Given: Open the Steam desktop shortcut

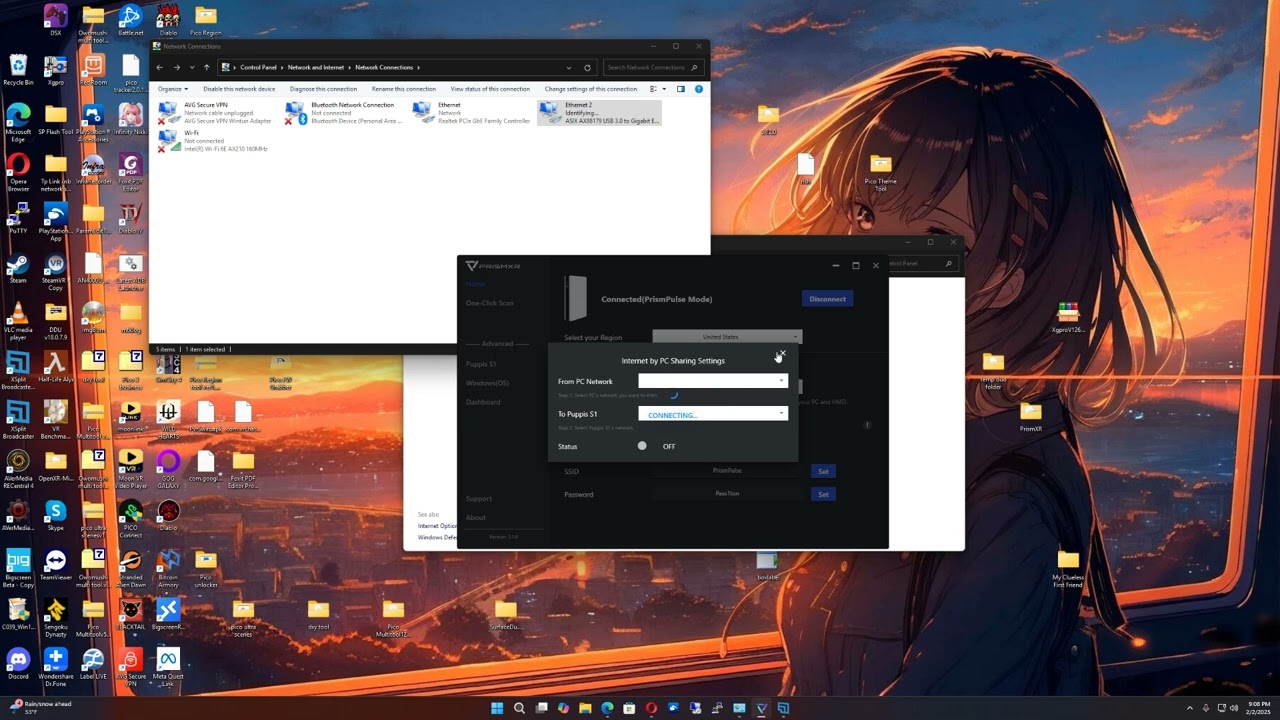Looking at the screenshot, I should tap(18, 270).
